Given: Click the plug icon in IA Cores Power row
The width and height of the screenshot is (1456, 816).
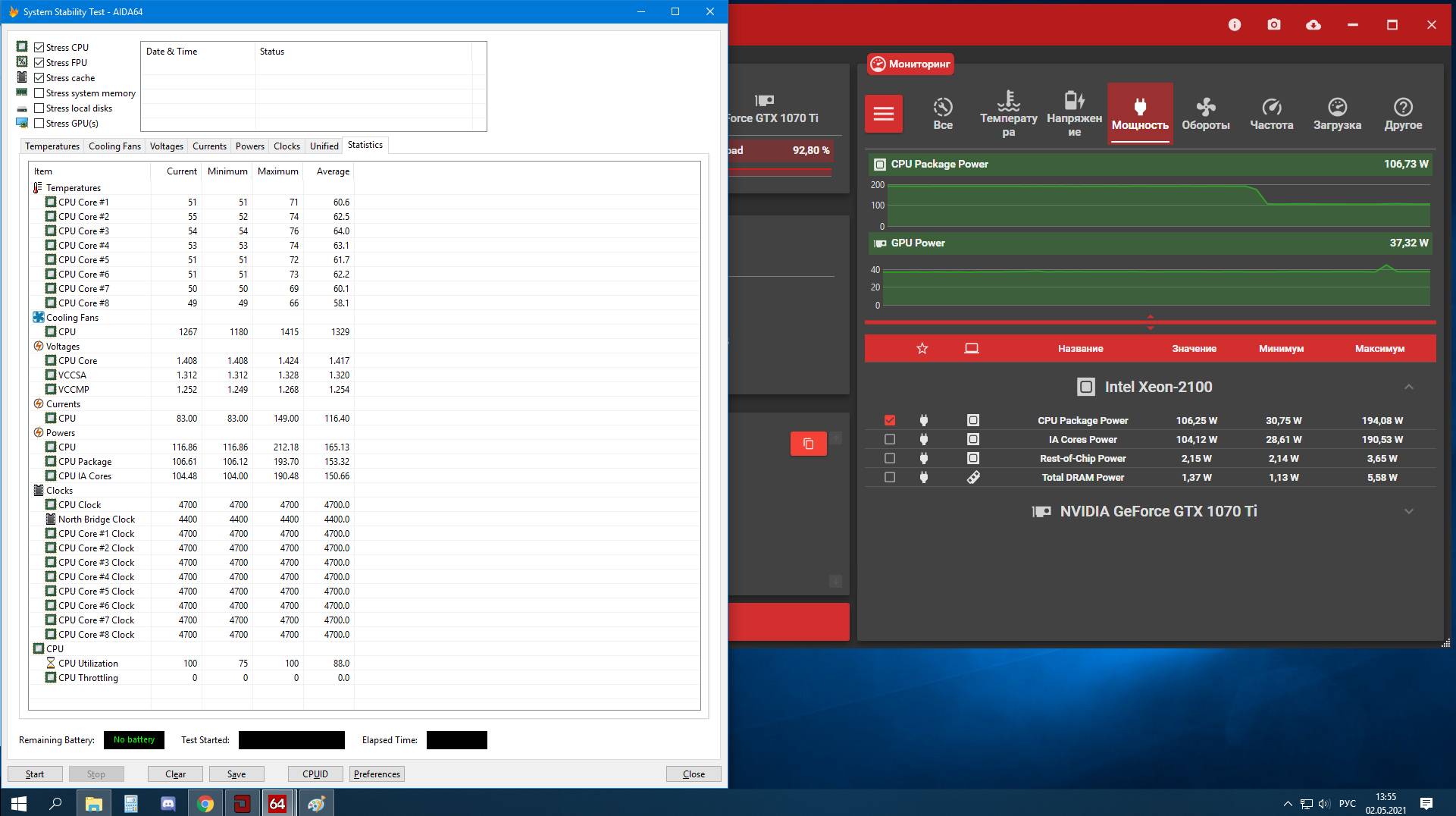Looking at the screenshot, I should click(924, 439).
